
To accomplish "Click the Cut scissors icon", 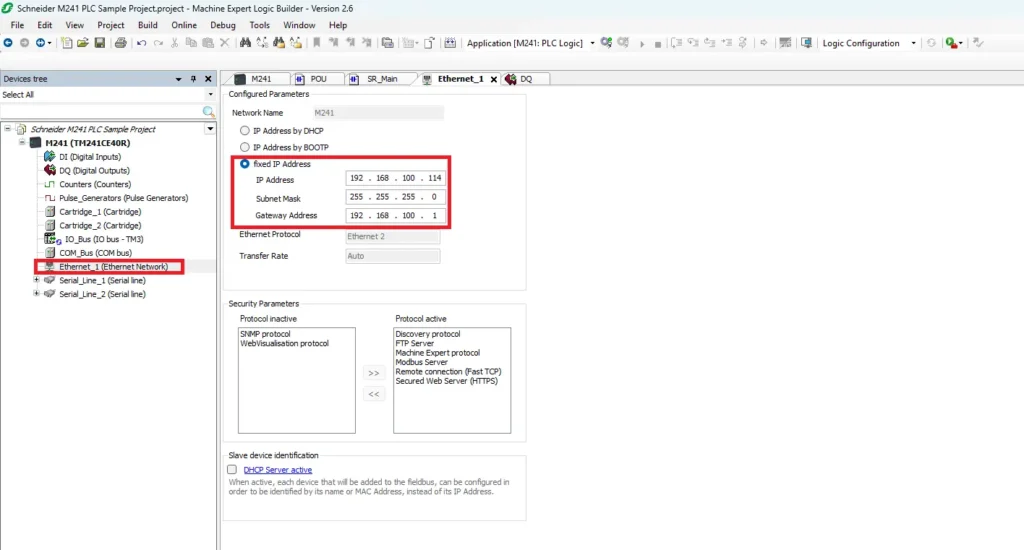I will click(x=174, y=43).
